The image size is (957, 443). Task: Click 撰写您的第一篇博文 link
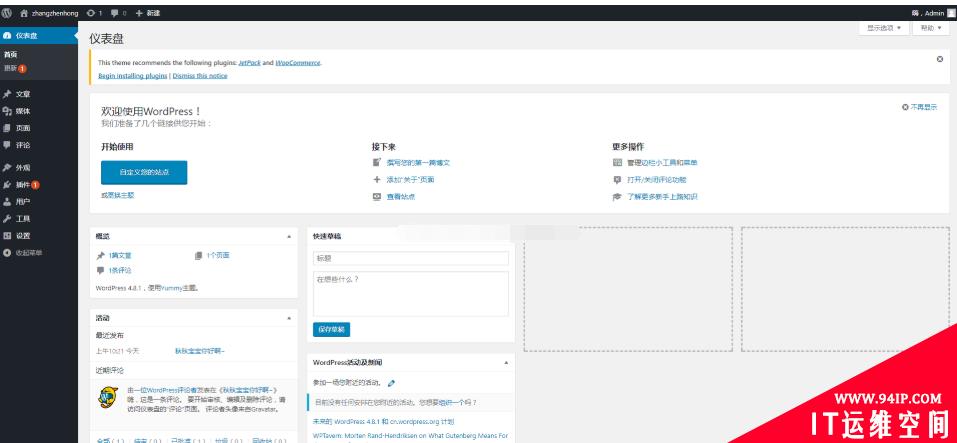(418, 163)
